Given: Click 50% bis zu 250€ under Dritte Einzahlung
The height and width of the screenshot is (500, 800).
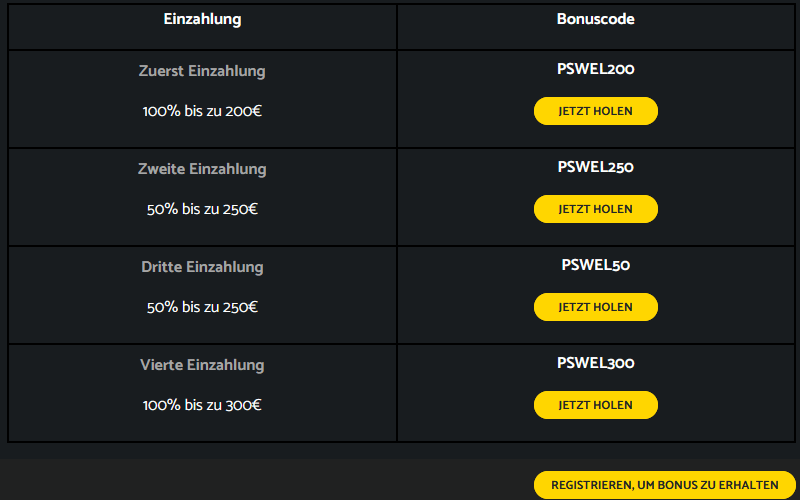Looking at the screenshot, I should click(x=202, y=307).
